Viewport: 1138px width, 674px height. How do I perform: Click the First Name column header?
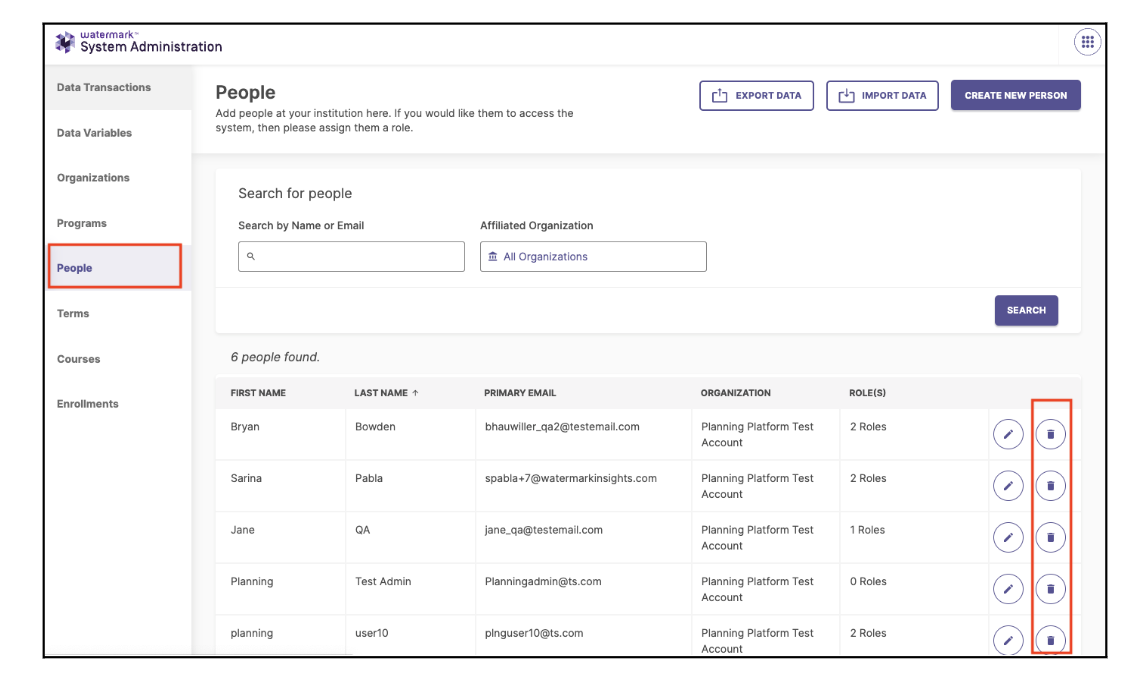coord(258,393)
